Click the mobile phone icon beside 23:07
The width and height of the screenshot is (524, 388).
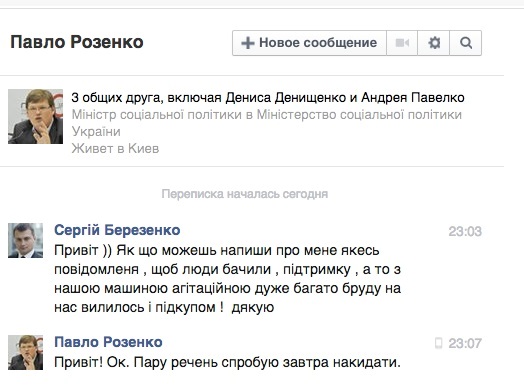pos(438,343)
